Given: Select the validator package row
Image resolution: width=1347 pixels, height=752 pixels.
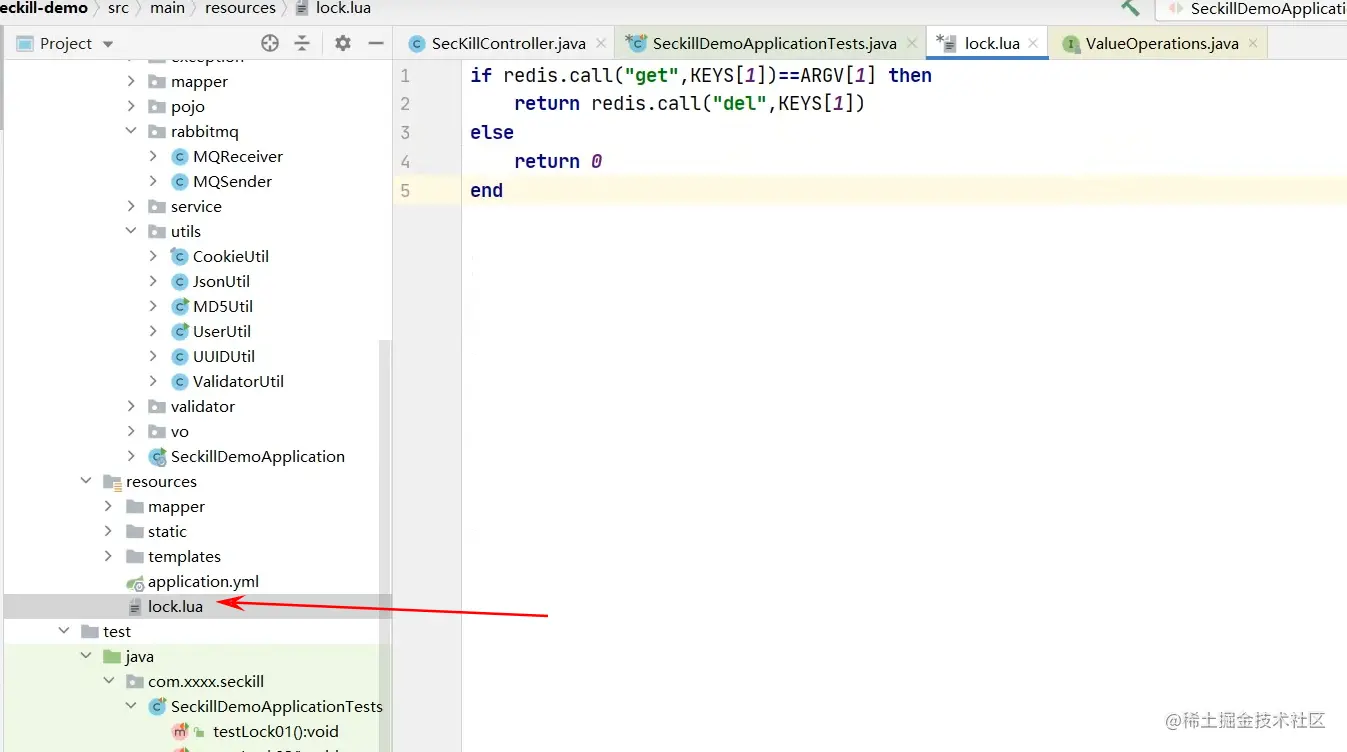Looking at the screenshot, I should coord(197,406).
